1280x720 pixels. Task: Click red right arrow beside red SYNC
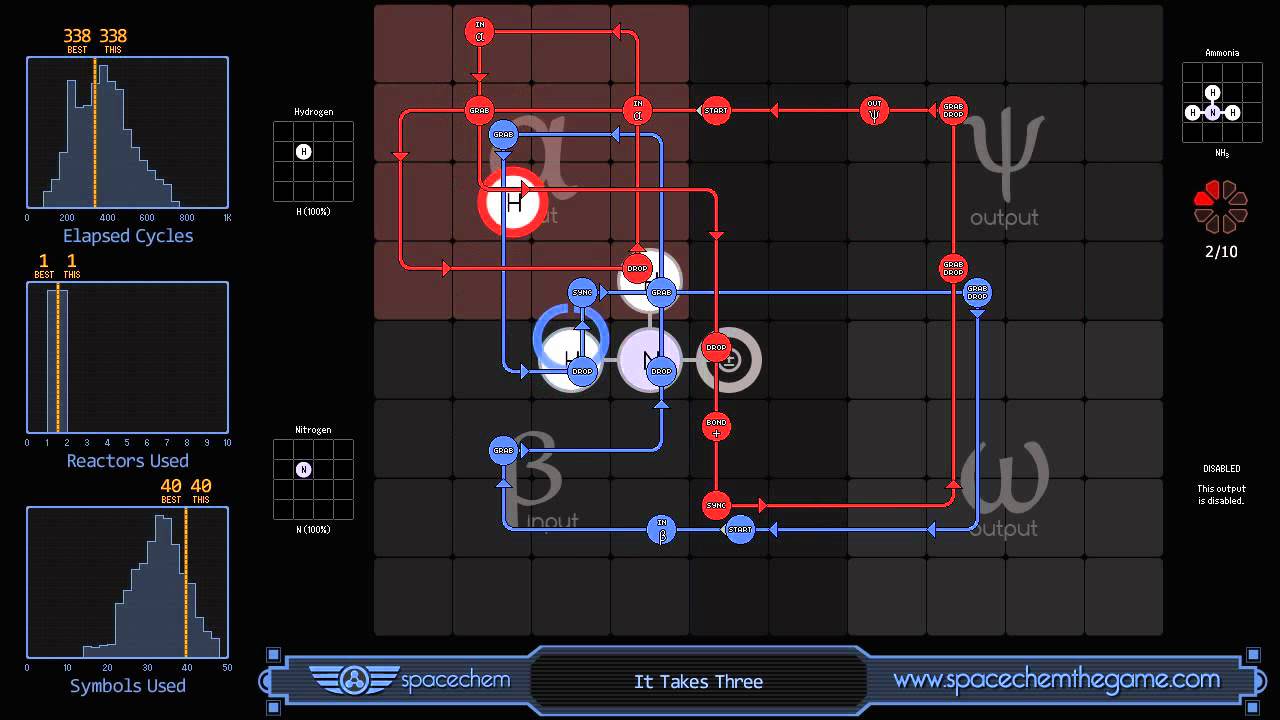762,505
